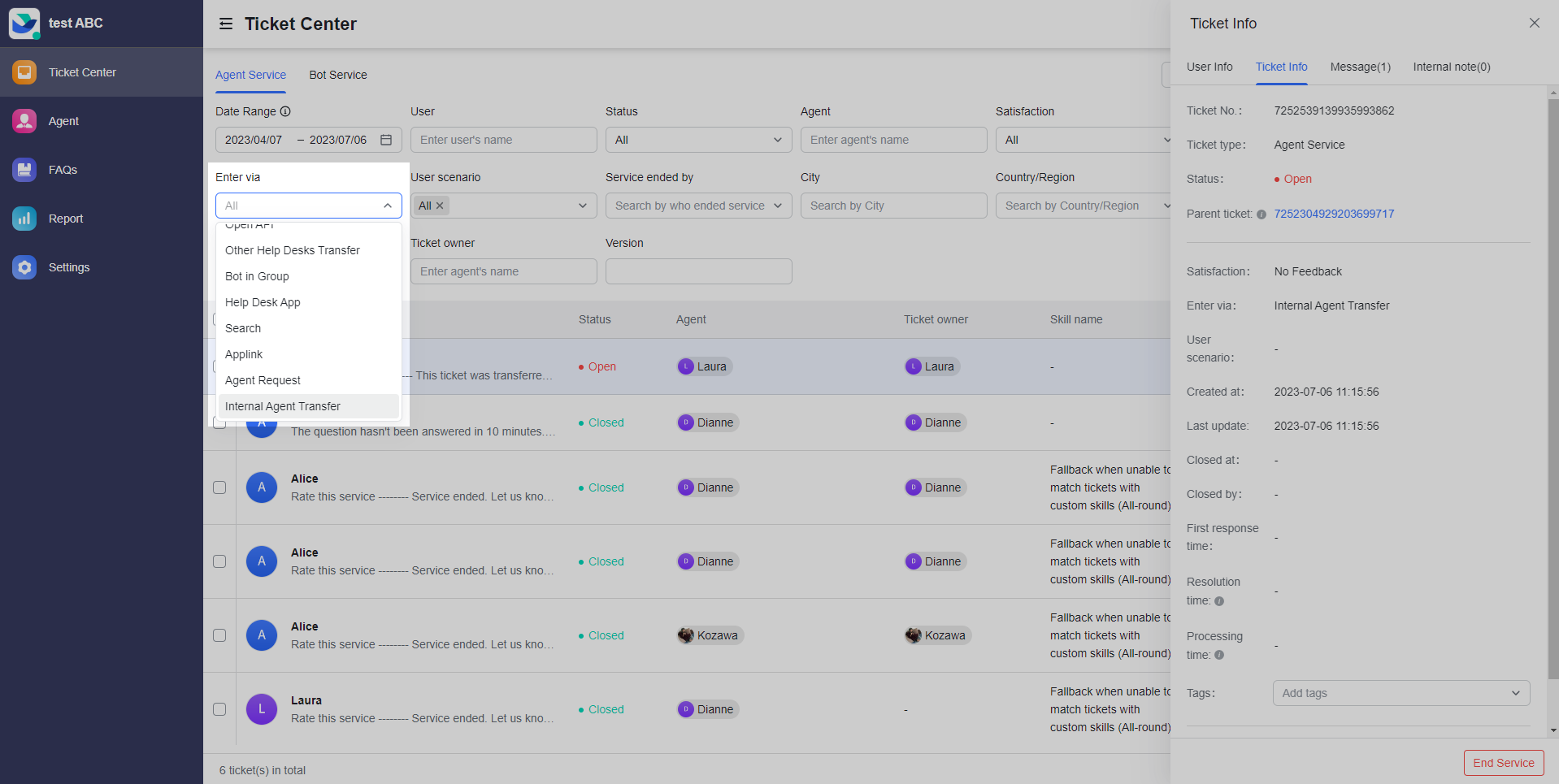Click the Ticket Info panel scrollbar
This screenshot has height=784, width=1559.
(x=1553, y=388)
